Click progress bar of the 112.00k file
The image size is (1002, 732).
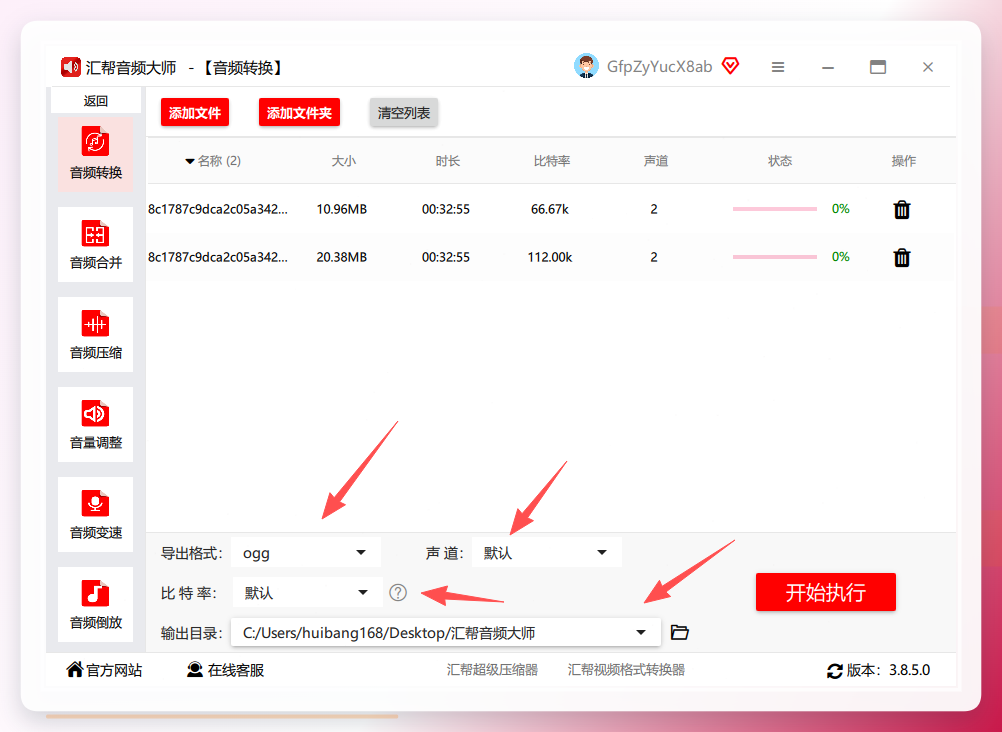click(775, 257)
